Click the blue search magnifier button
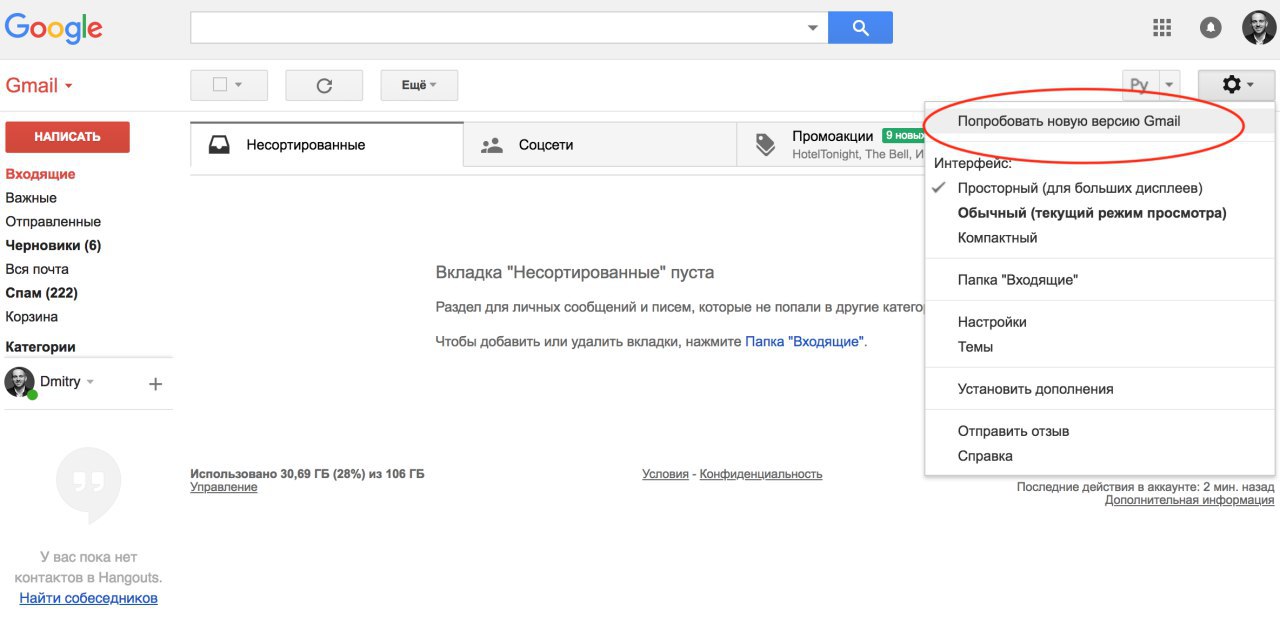The width and height of the screenshot is (1280, 625). click(x=860, y=28)
